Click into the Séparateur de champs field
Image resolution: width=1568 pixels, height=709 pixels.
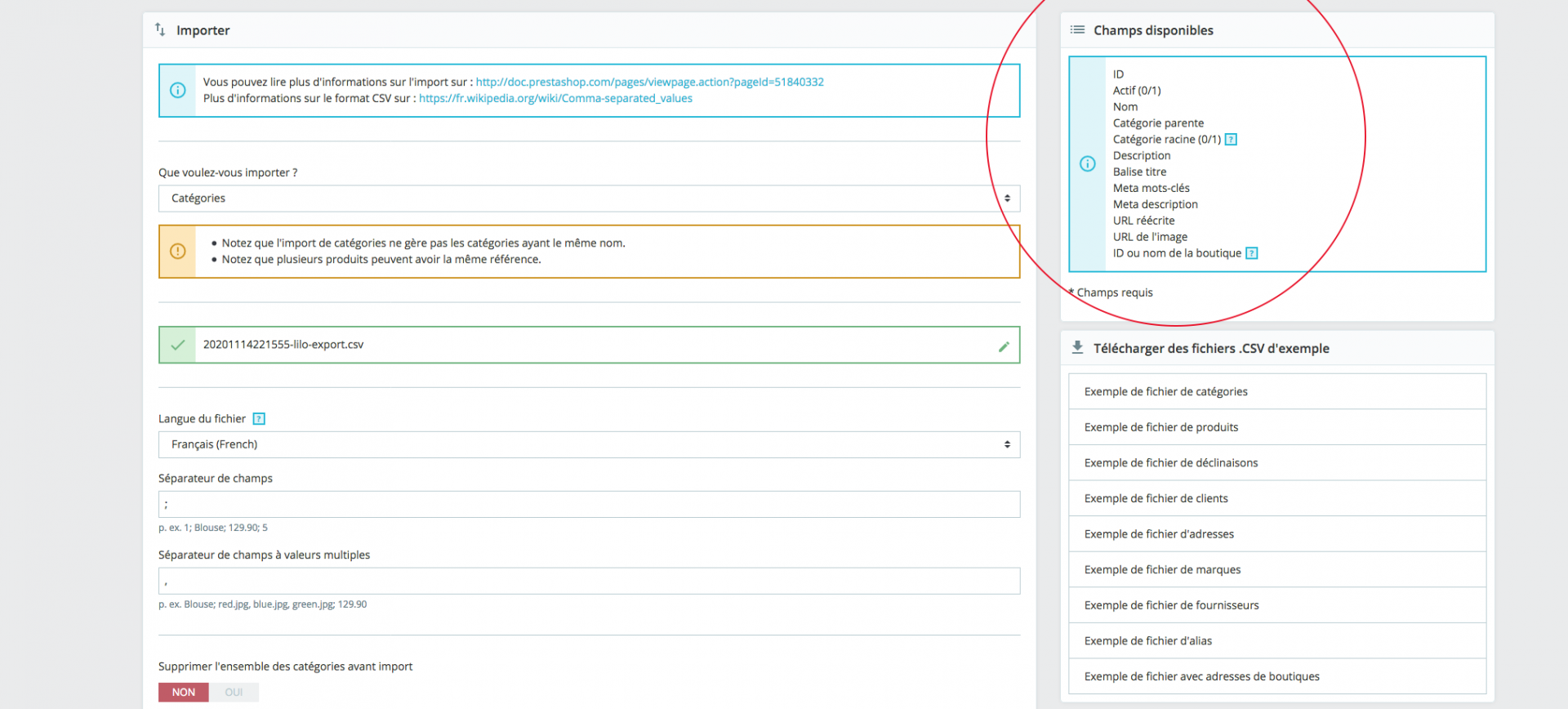click(589, 504)
